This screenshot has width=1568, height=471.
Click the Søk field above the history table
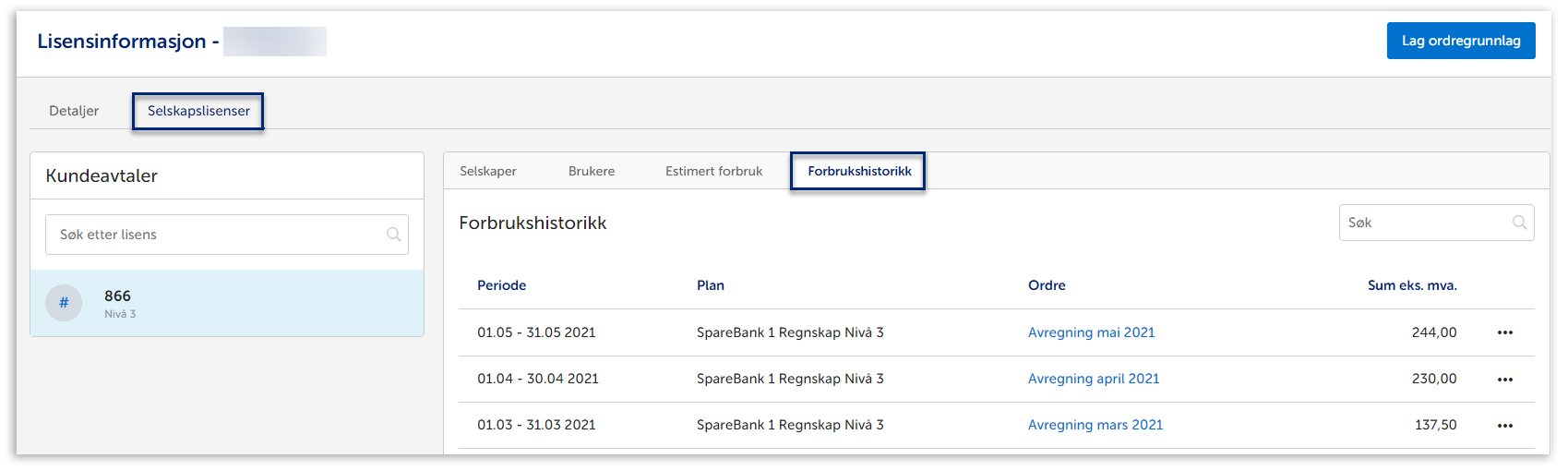pos(1424,223)
